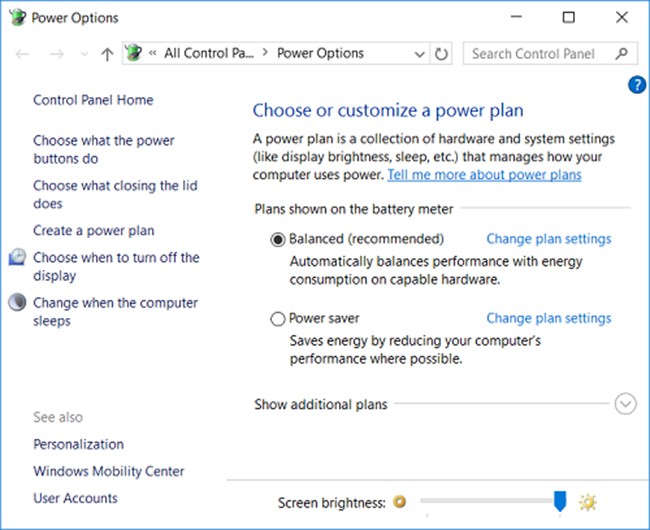
Task: Click the blue help question mark icon
Action: (x=637, y=85)
